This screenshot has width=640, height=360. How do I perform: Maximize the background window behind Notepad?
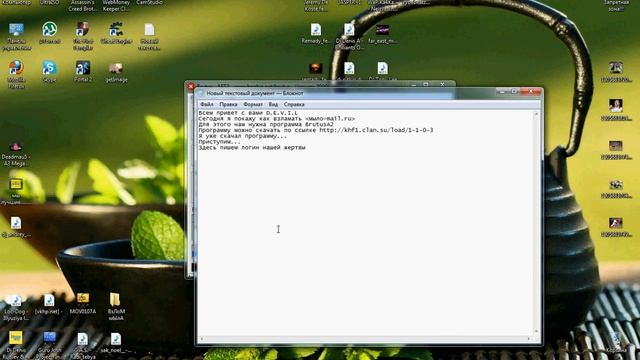click(426, 84)
